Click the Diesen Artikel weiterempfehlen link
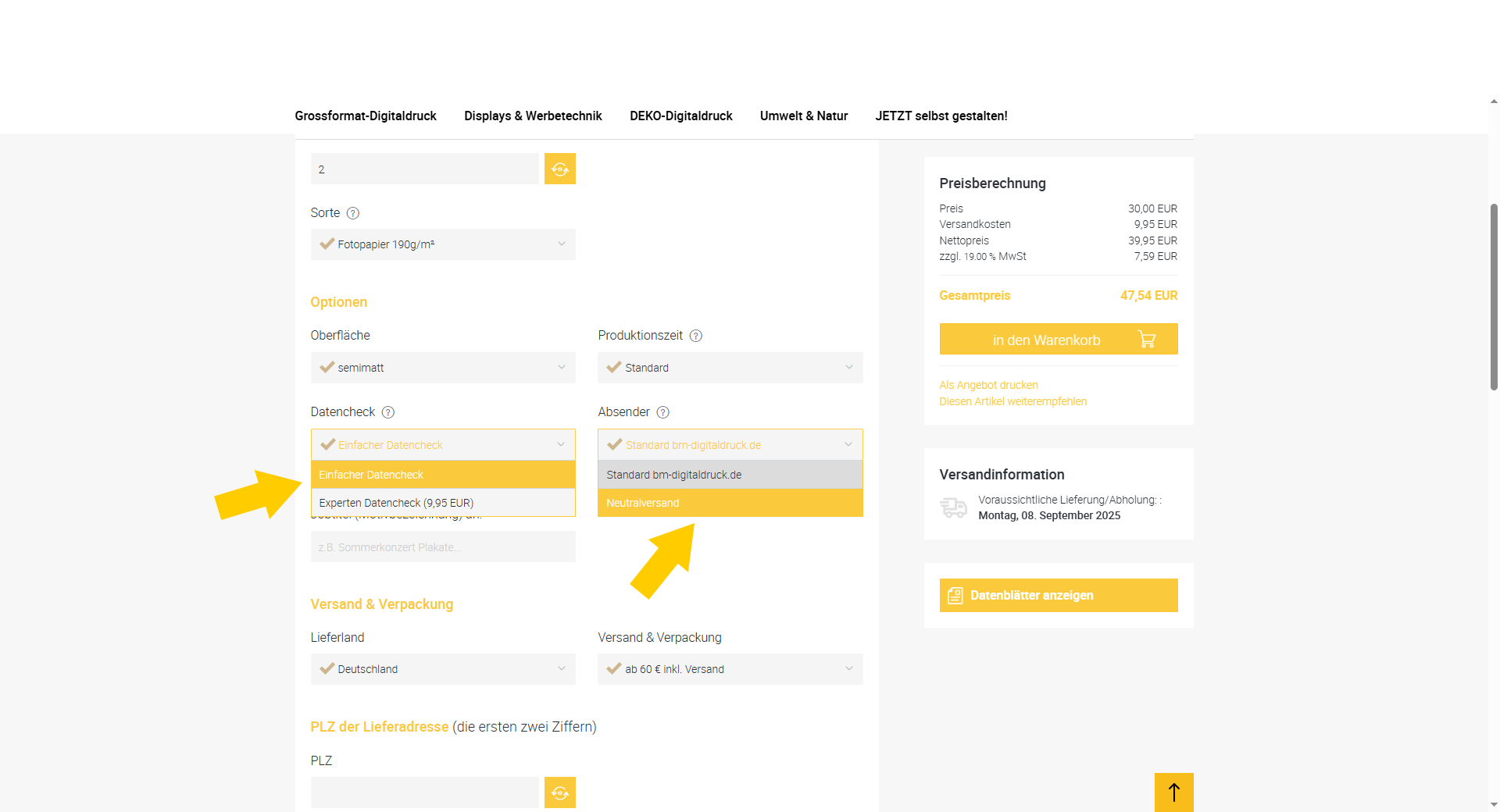 pyautogui.click(x=1012, y=401)
